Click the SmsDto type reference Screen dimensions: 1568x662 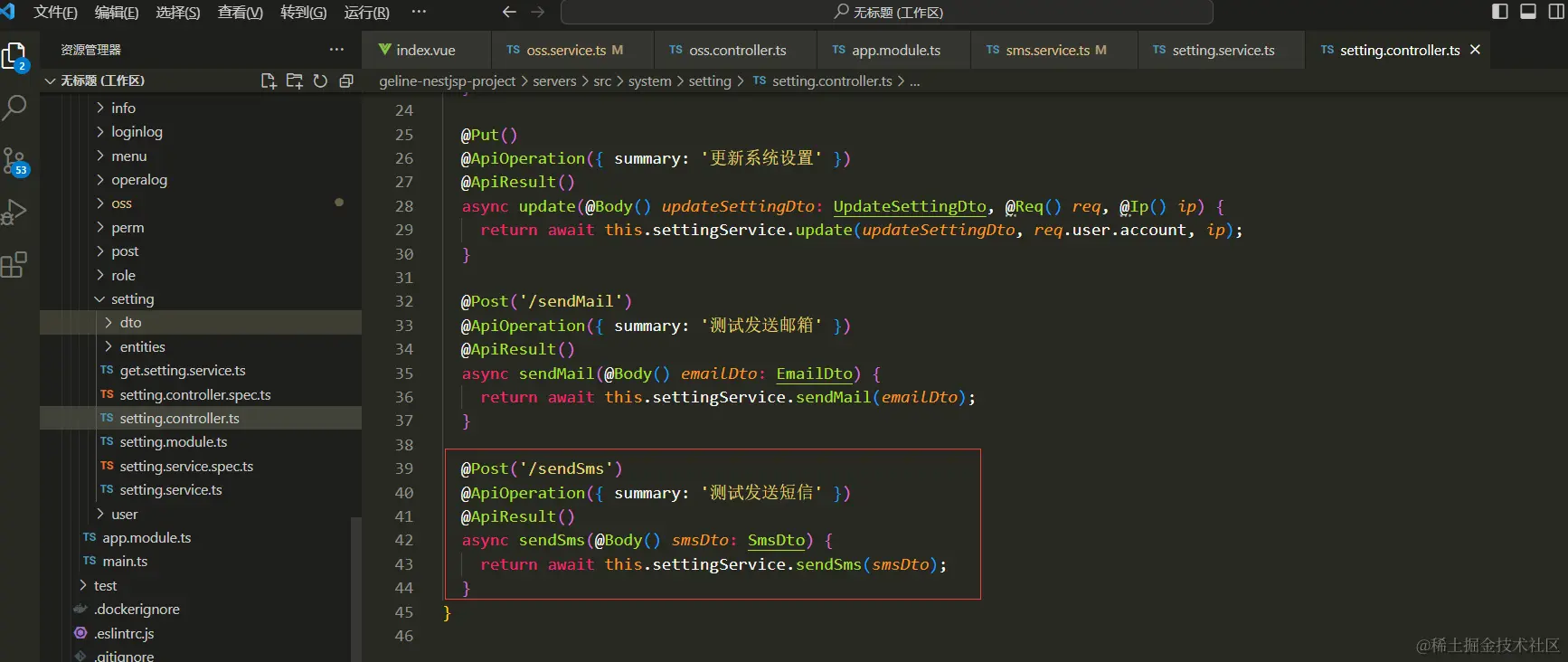coord(777,540)
